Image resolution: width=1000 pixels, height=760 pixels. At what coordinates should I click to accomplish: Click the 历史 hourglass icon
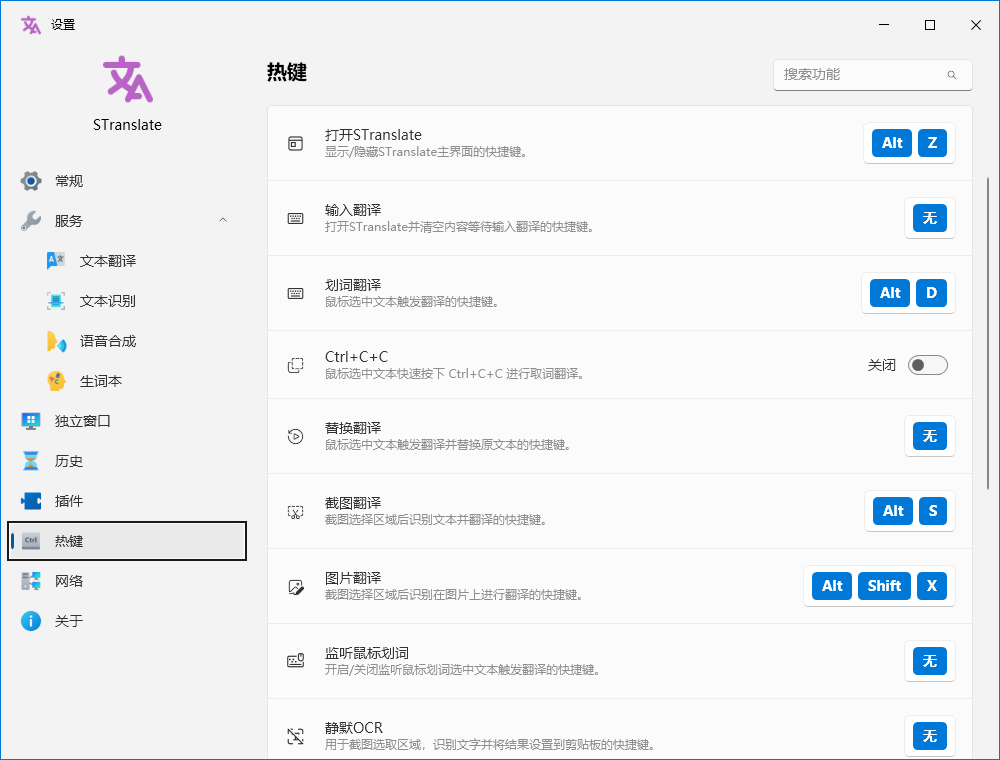click(x=31, y=461)
